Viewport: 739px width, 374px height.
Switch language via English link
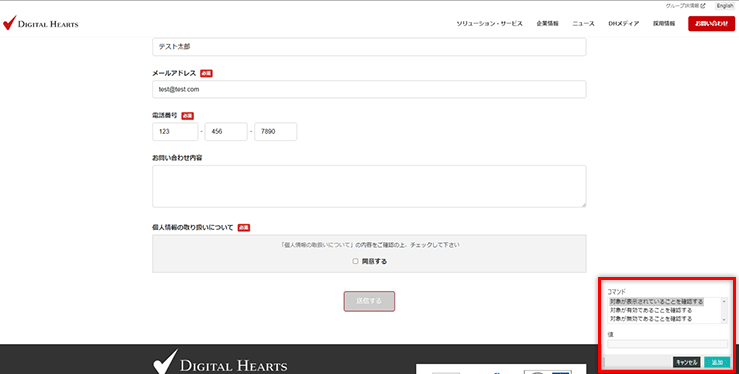725,6
